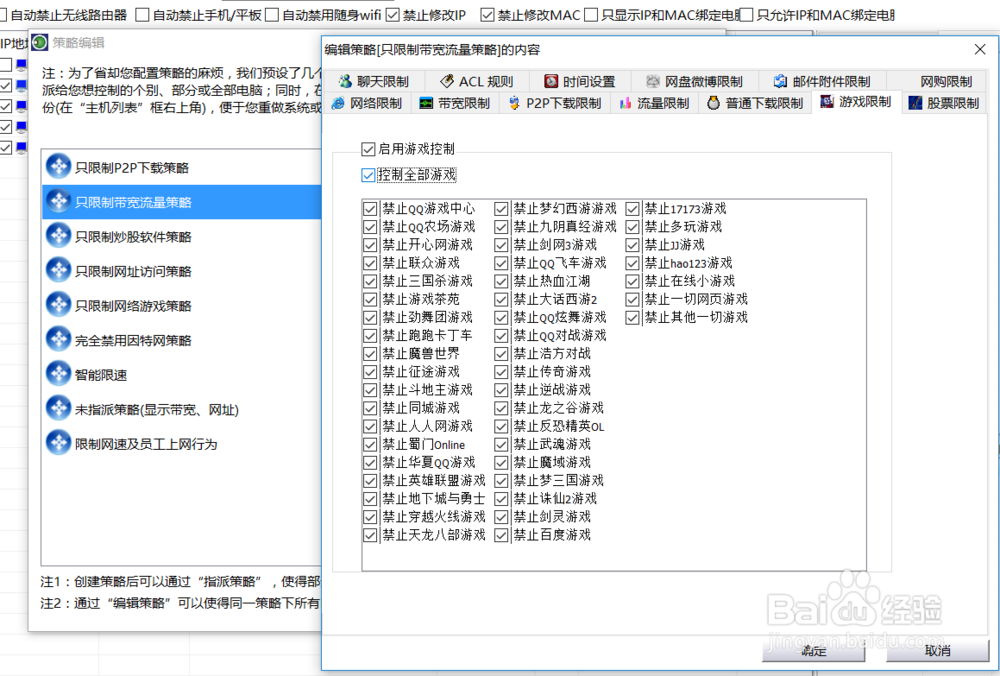Click the 网盘微博限制 tab icon
The width and height of the screenshot is (1000, 676).
[x=652, y=81]
